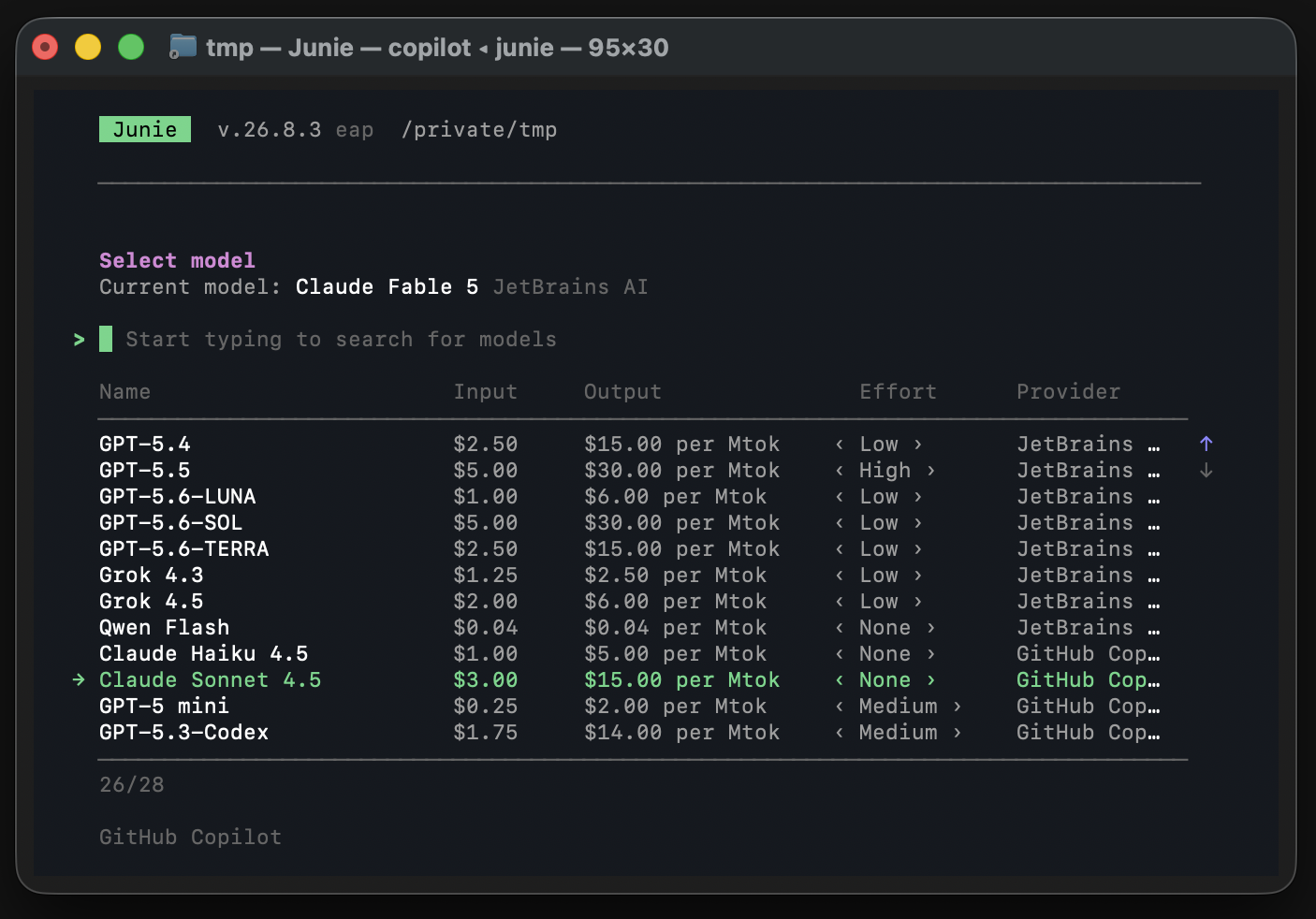This screenshot has height=919, width=1316.
Task: Click the Output column header
Action: coord(623,392)
